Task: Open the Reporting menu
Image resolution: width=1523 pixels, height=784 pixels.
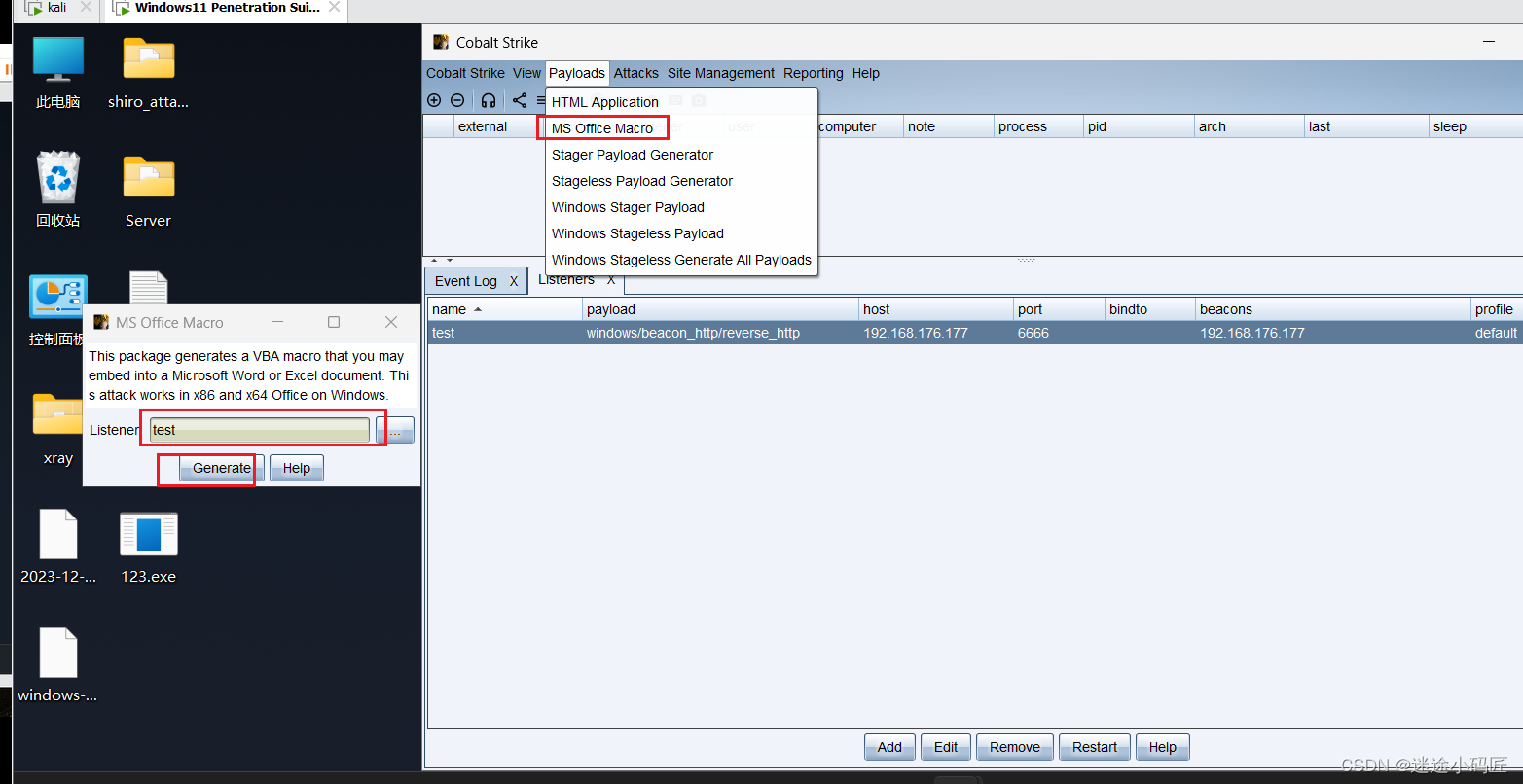Action: click(814, 73)
